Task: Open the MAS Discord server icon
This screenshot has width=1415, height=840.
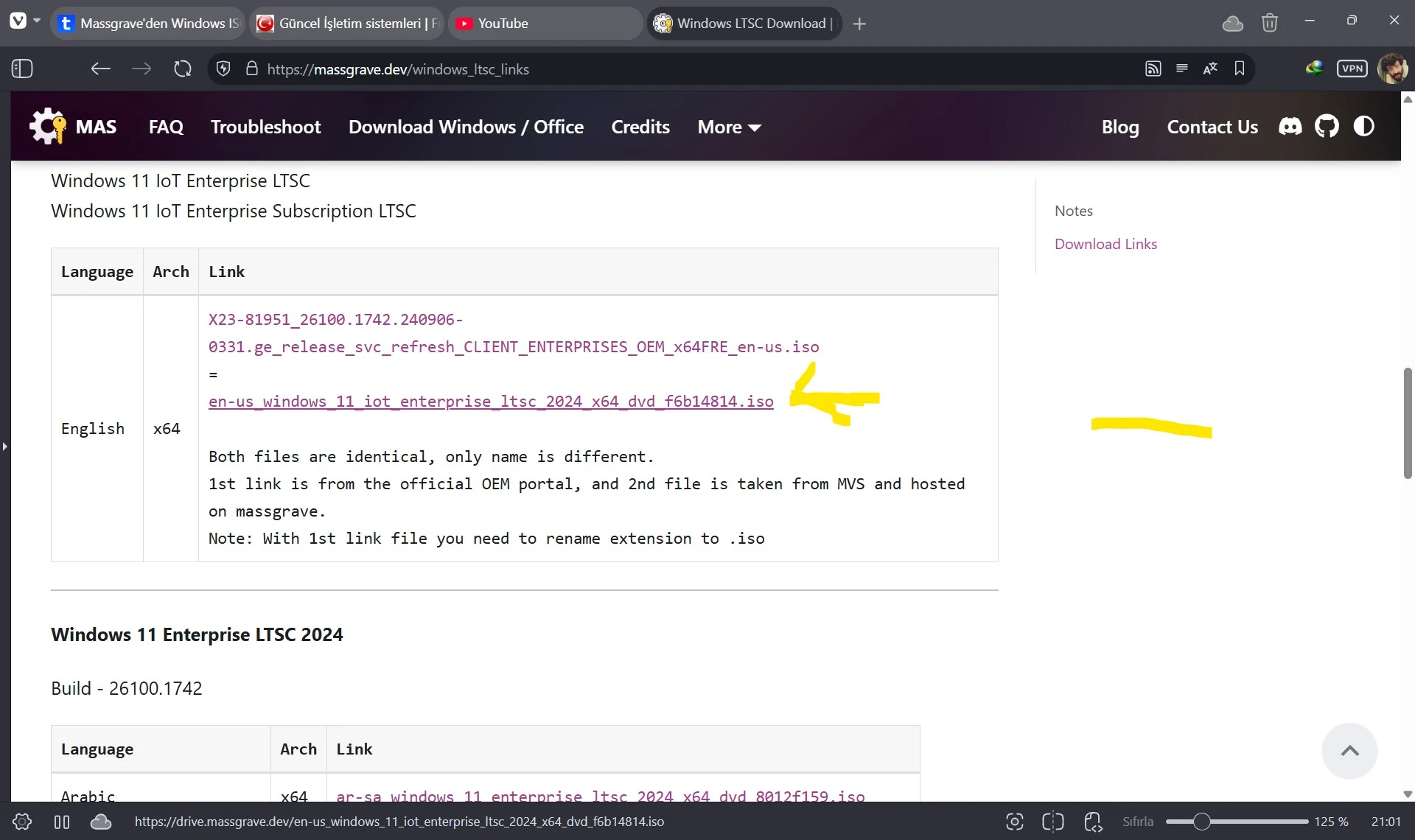Action: pos(1290,127)
